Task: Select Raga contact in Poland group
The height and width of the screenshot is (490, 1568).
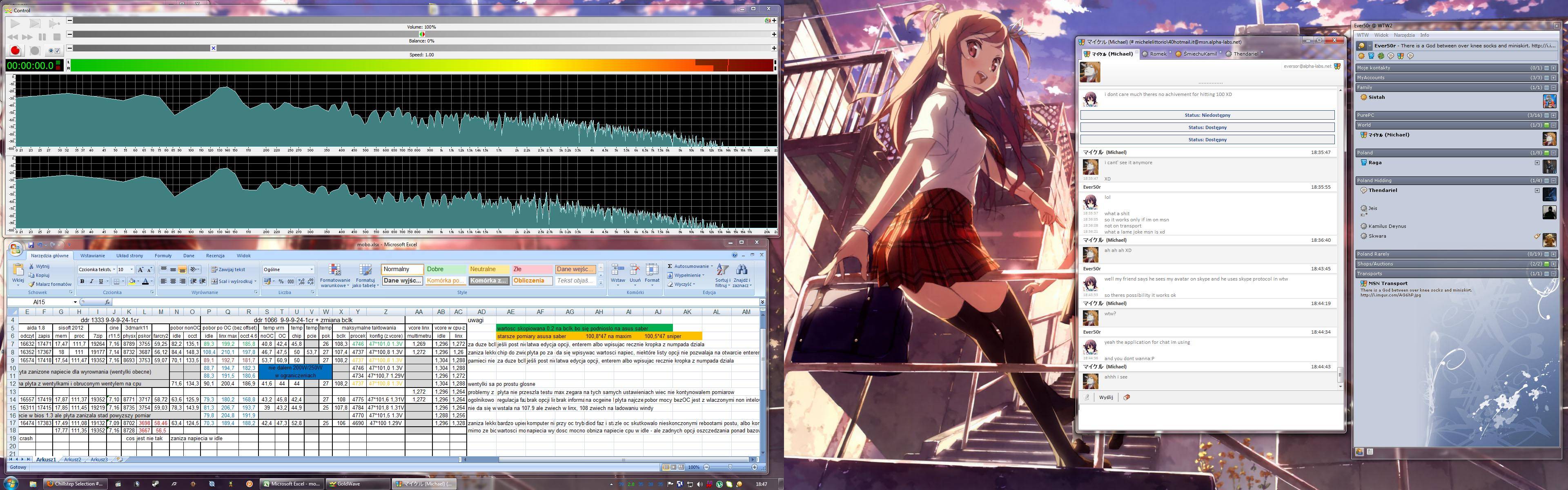Action: tap(1375, 163)
